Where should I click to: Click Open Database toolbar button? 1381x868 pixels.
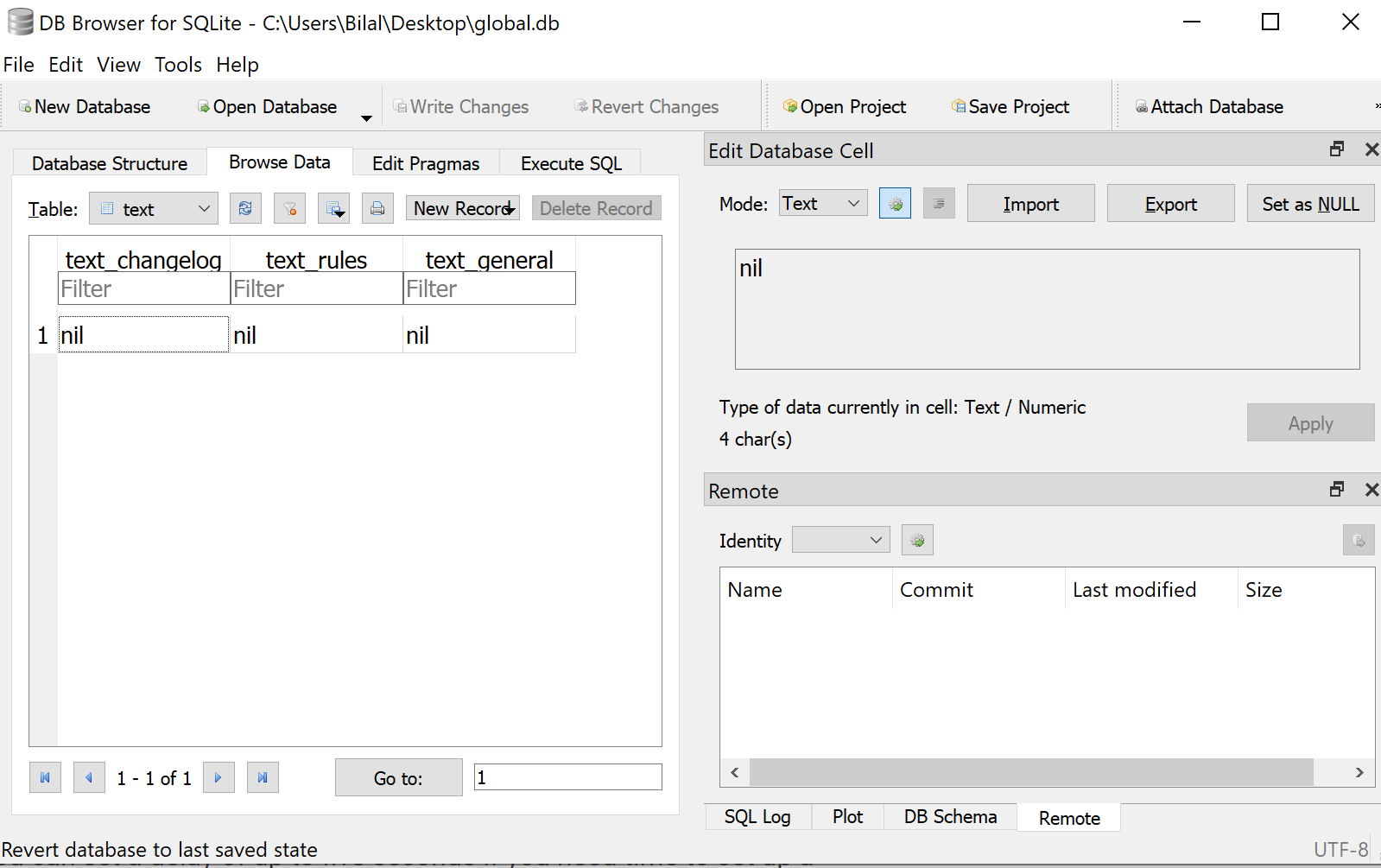(267, 106)
